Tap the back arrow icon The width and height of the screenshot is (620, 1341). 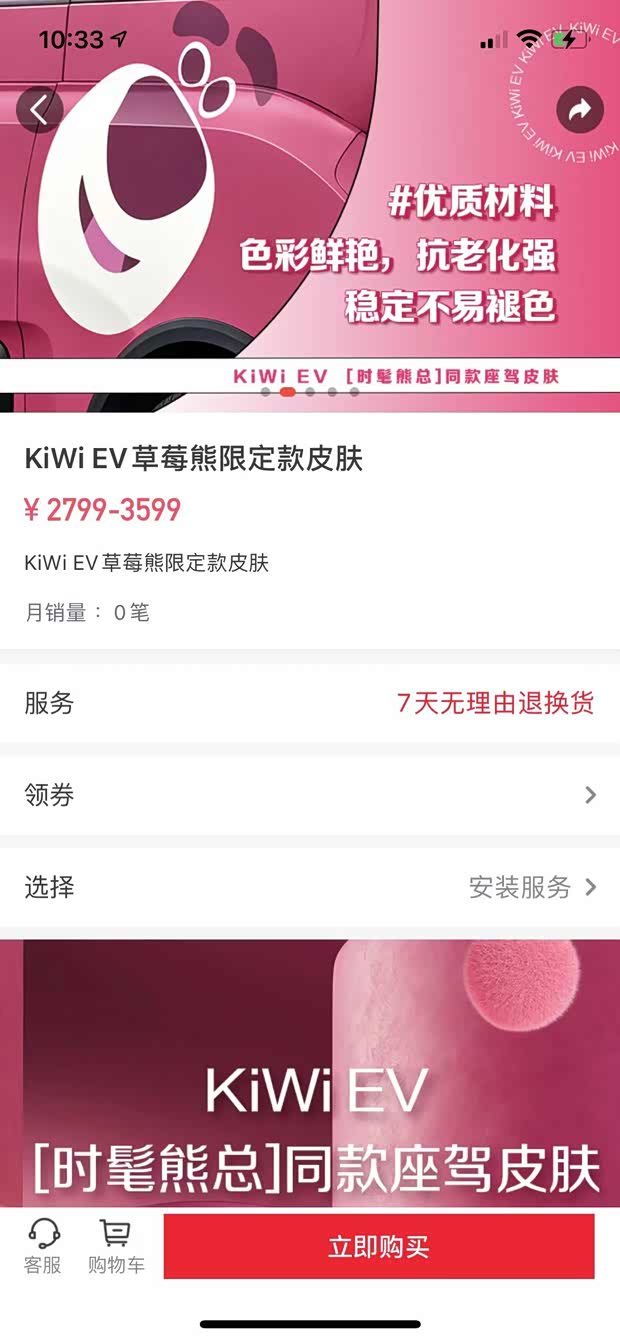39,110
